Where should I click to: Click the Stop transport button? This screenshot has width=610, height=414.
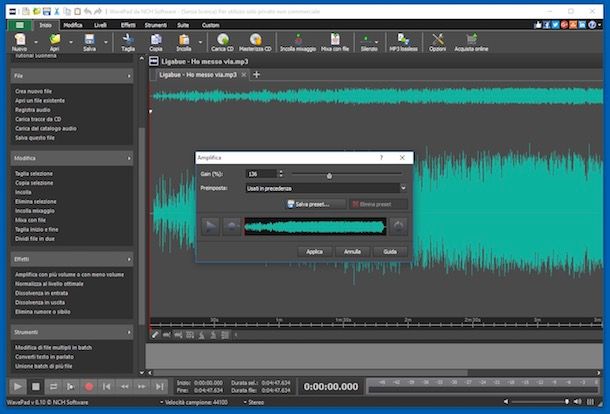click(x=36, y=386)
